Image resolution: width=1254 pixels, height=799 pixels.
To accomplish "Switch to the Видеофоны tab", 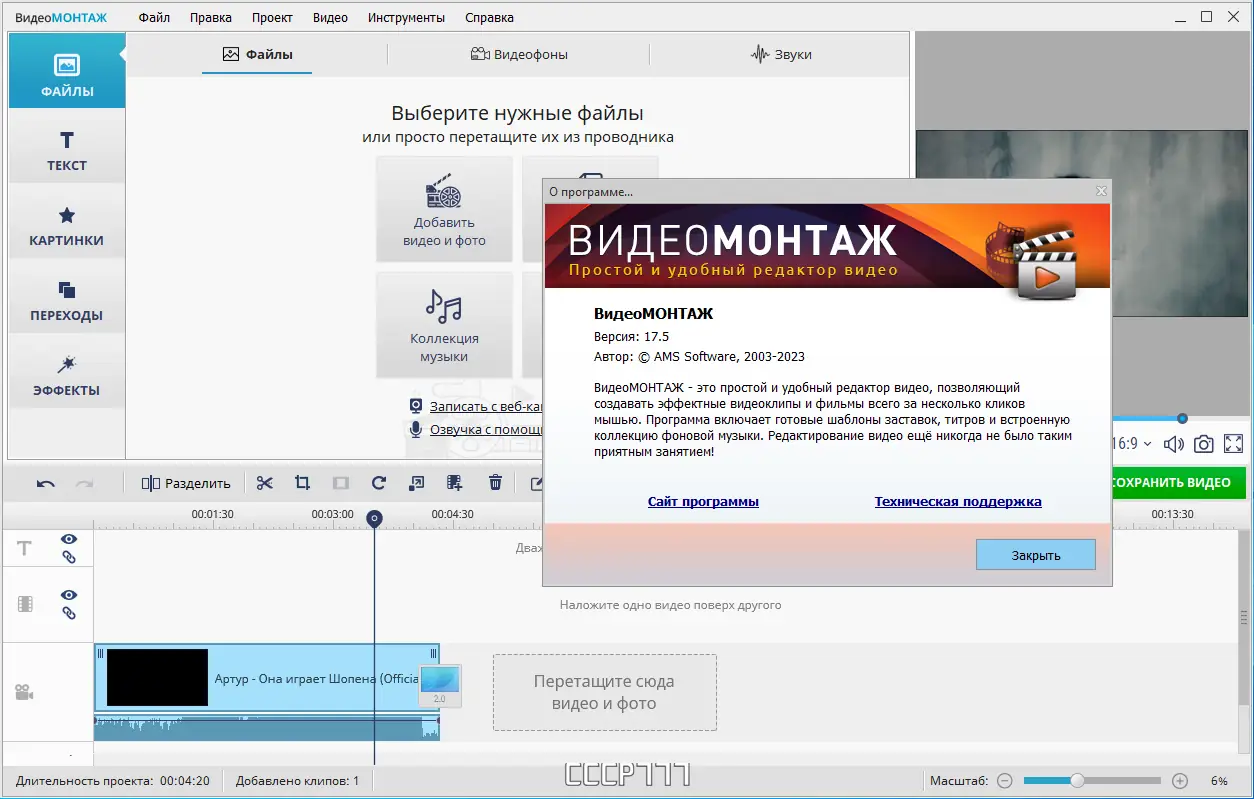I will pyautogui.click(x=519, y=54).
